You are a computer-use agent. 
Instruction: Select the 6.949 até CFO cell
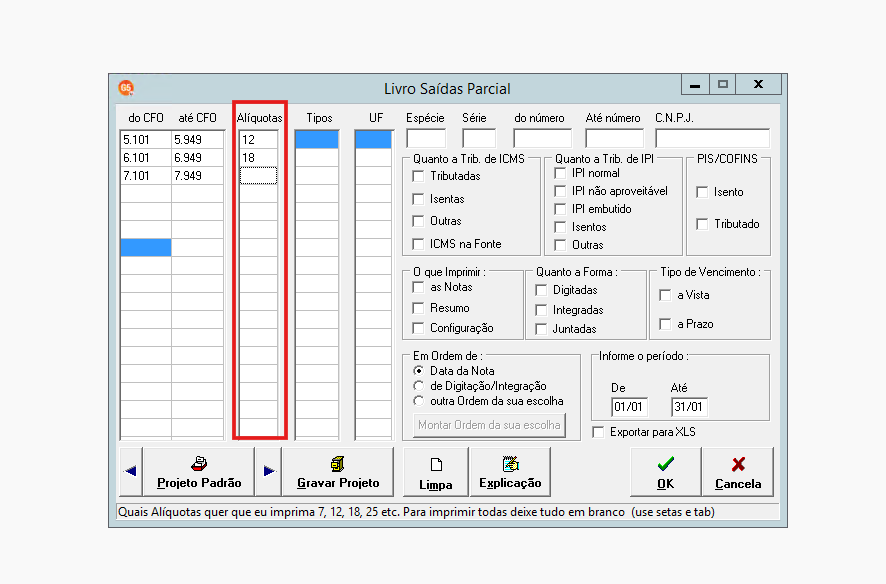[198, 158]
